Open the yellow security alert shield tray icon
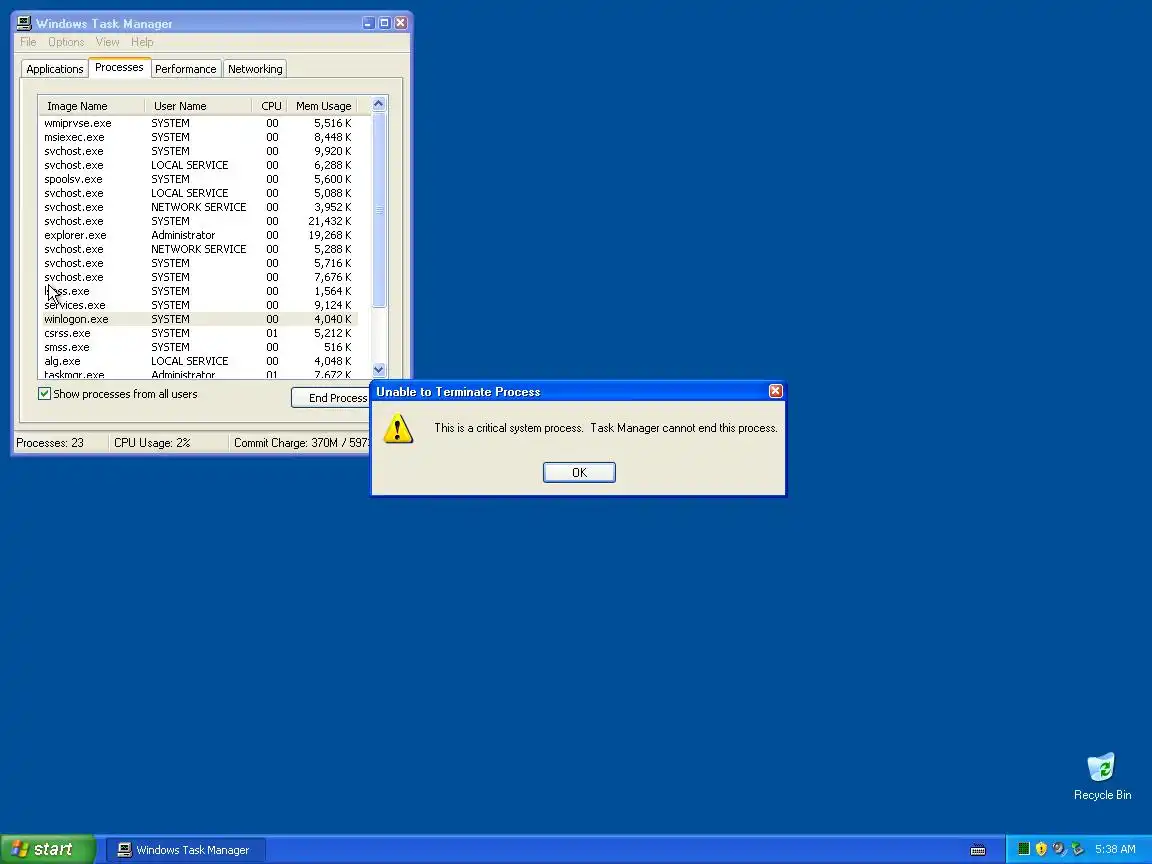1152x864 pixels. [1041, 849]
